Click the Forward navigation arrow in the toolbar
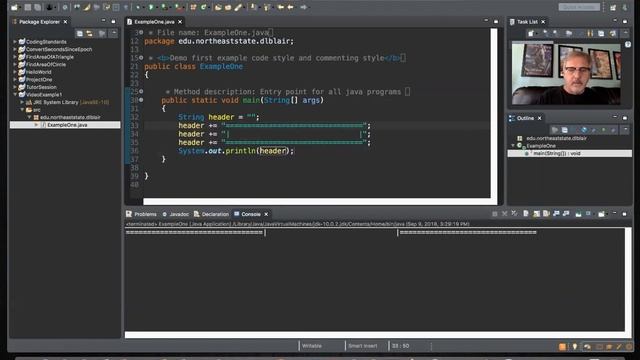The image size is (640, 360). tap(304, 7)
